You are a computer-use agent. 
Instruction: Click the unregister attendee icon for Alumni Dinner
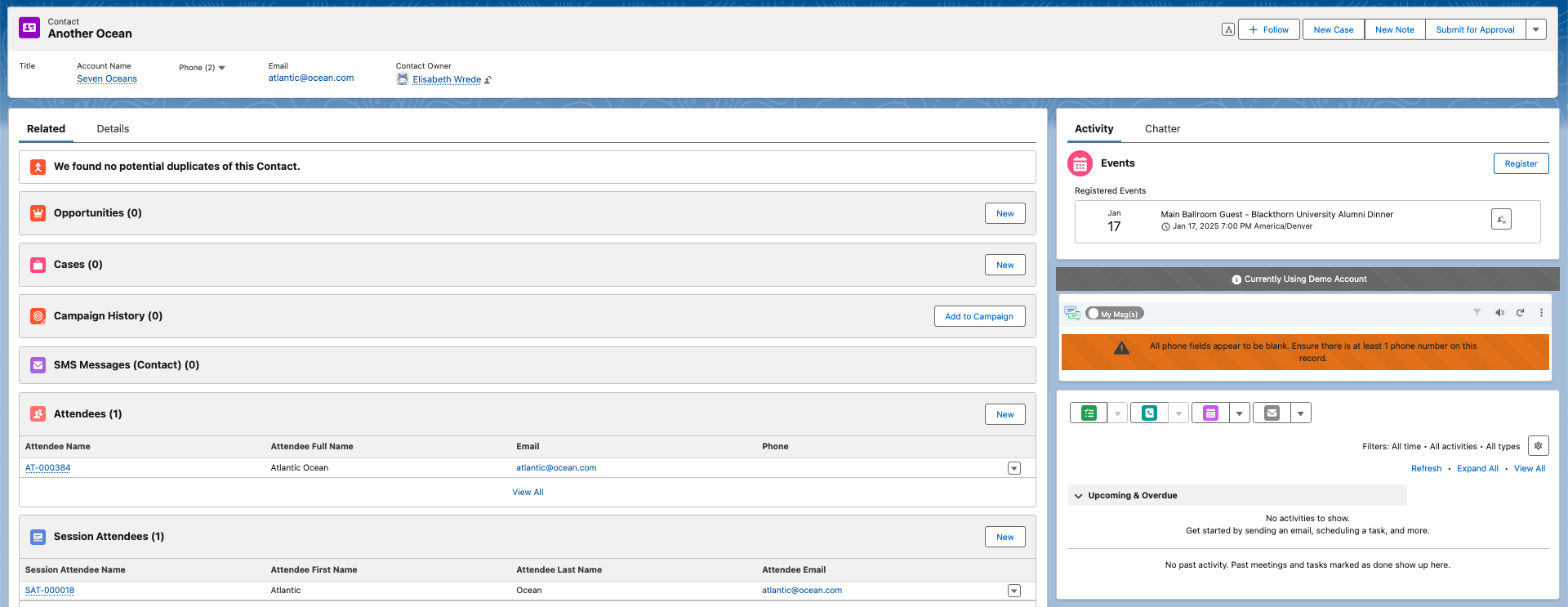[x=1501, y=219]
